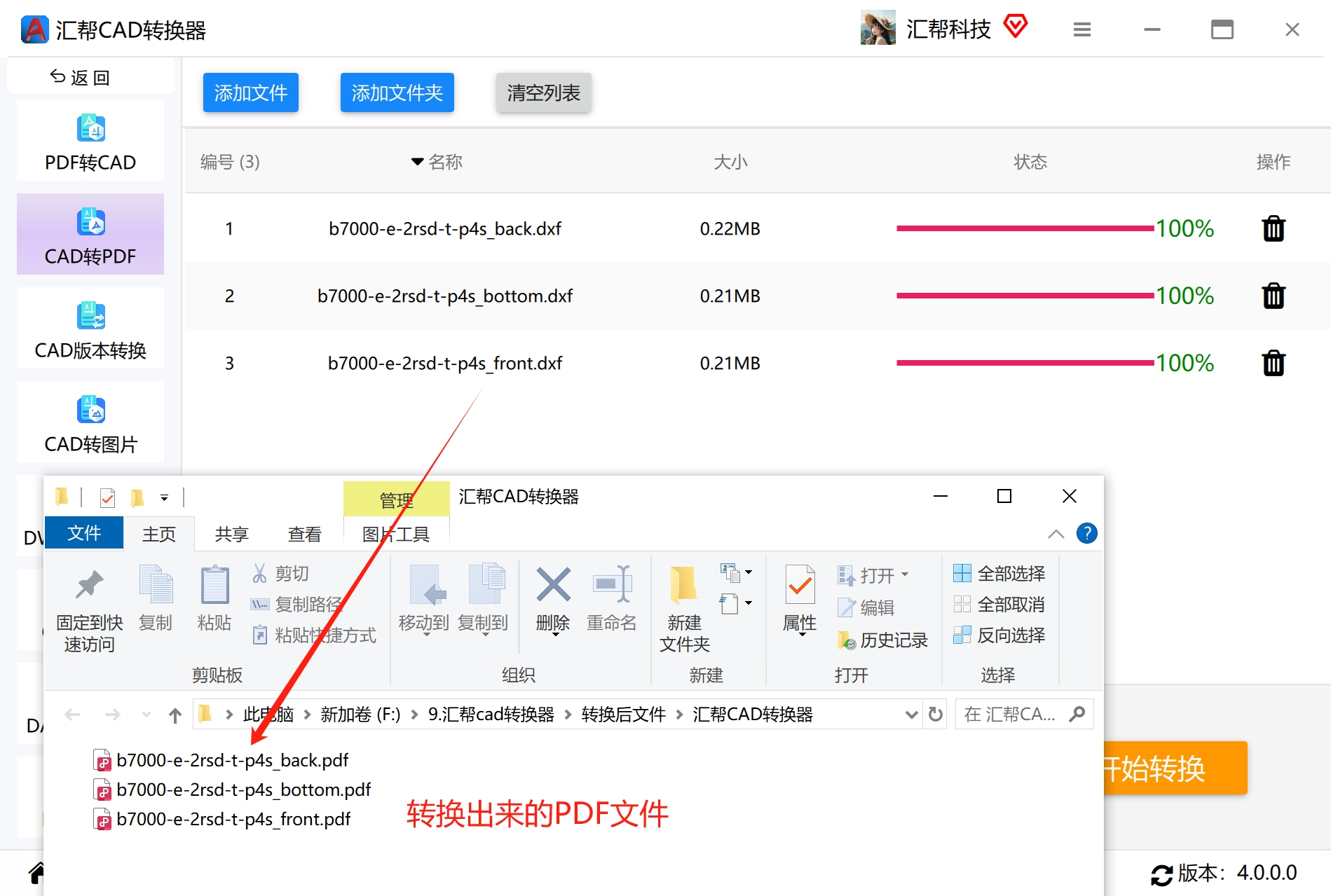The height and width of the screenshot is (896, 1331).
Task: Click the 清空列表 button
Action: coord(544,92)
